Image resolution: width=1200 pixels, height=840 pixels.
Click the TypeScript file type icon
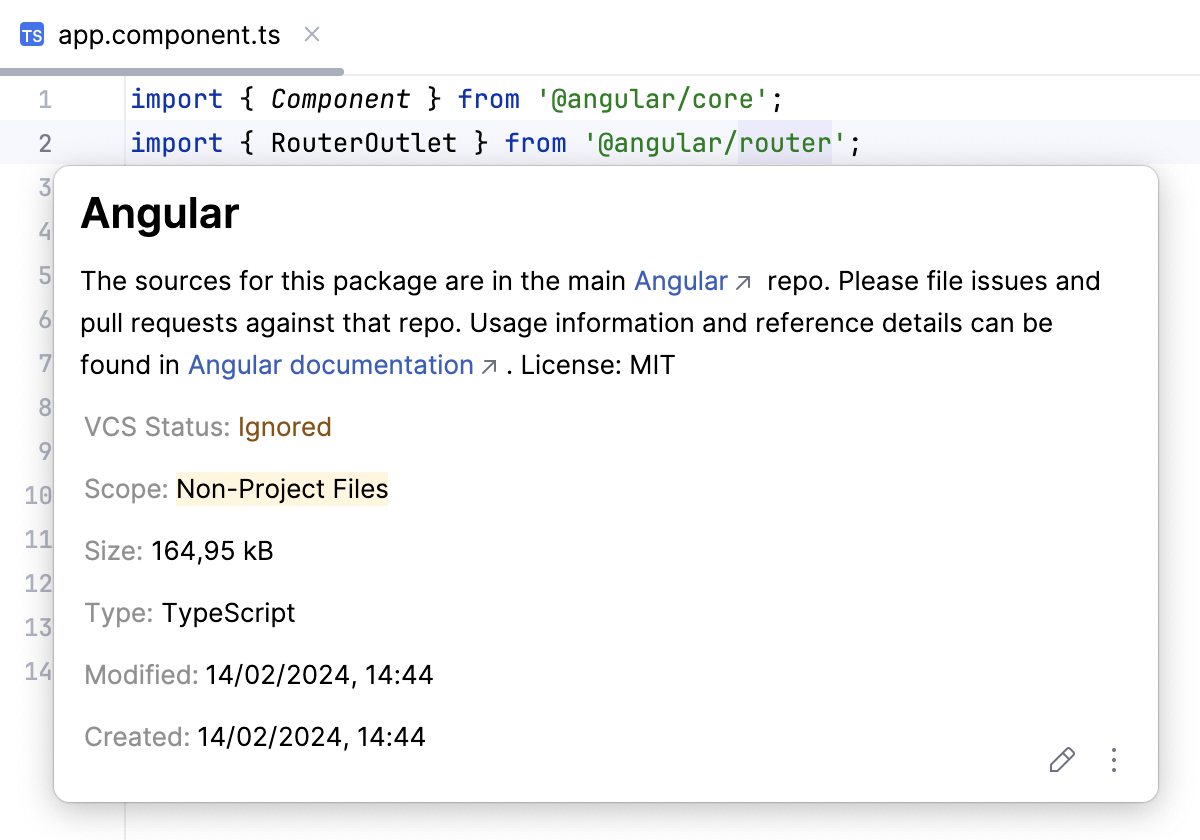tap(32, 34)
